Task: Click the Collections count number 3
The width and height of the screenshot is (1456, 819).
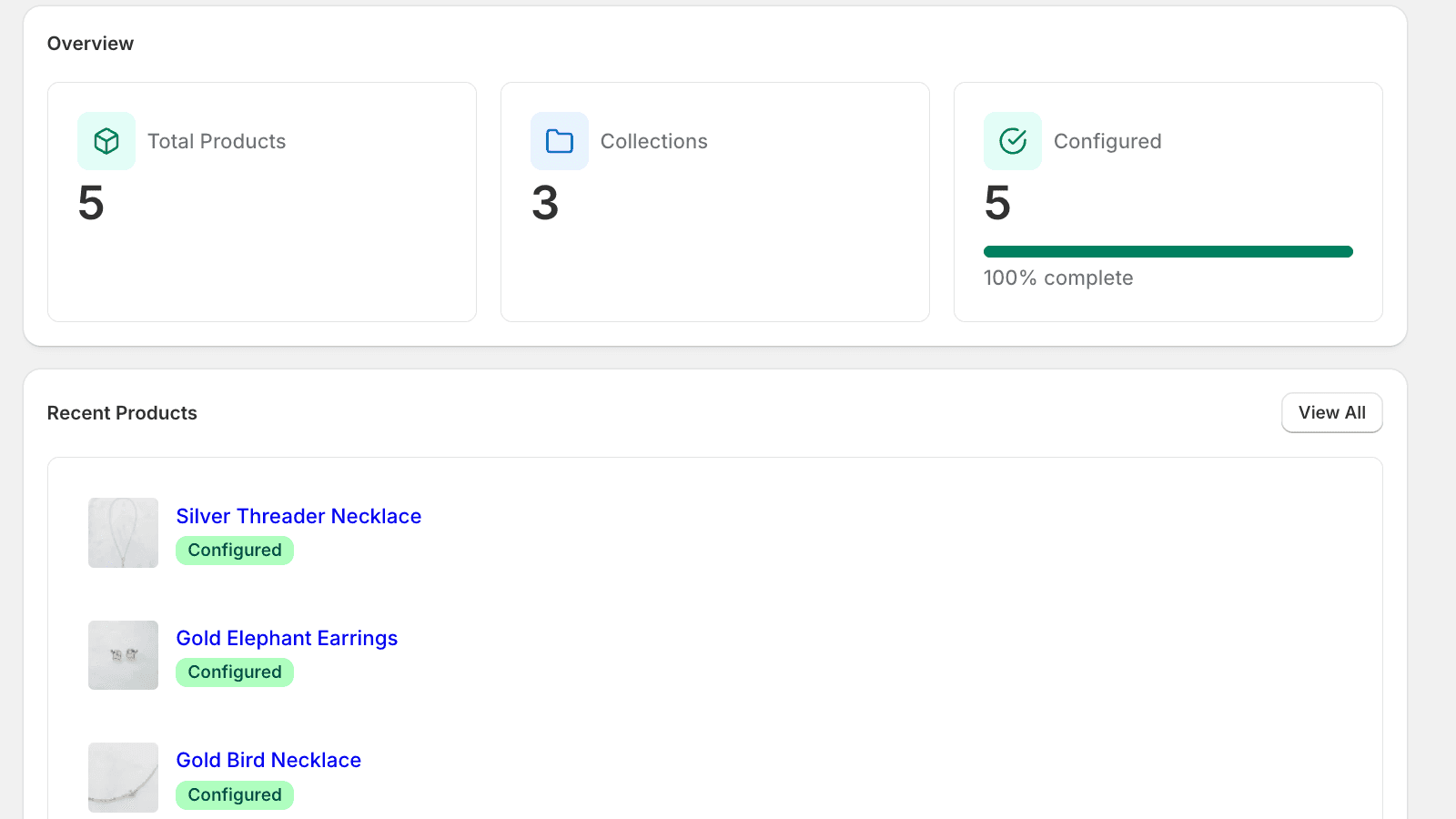Action: (545, 202)
